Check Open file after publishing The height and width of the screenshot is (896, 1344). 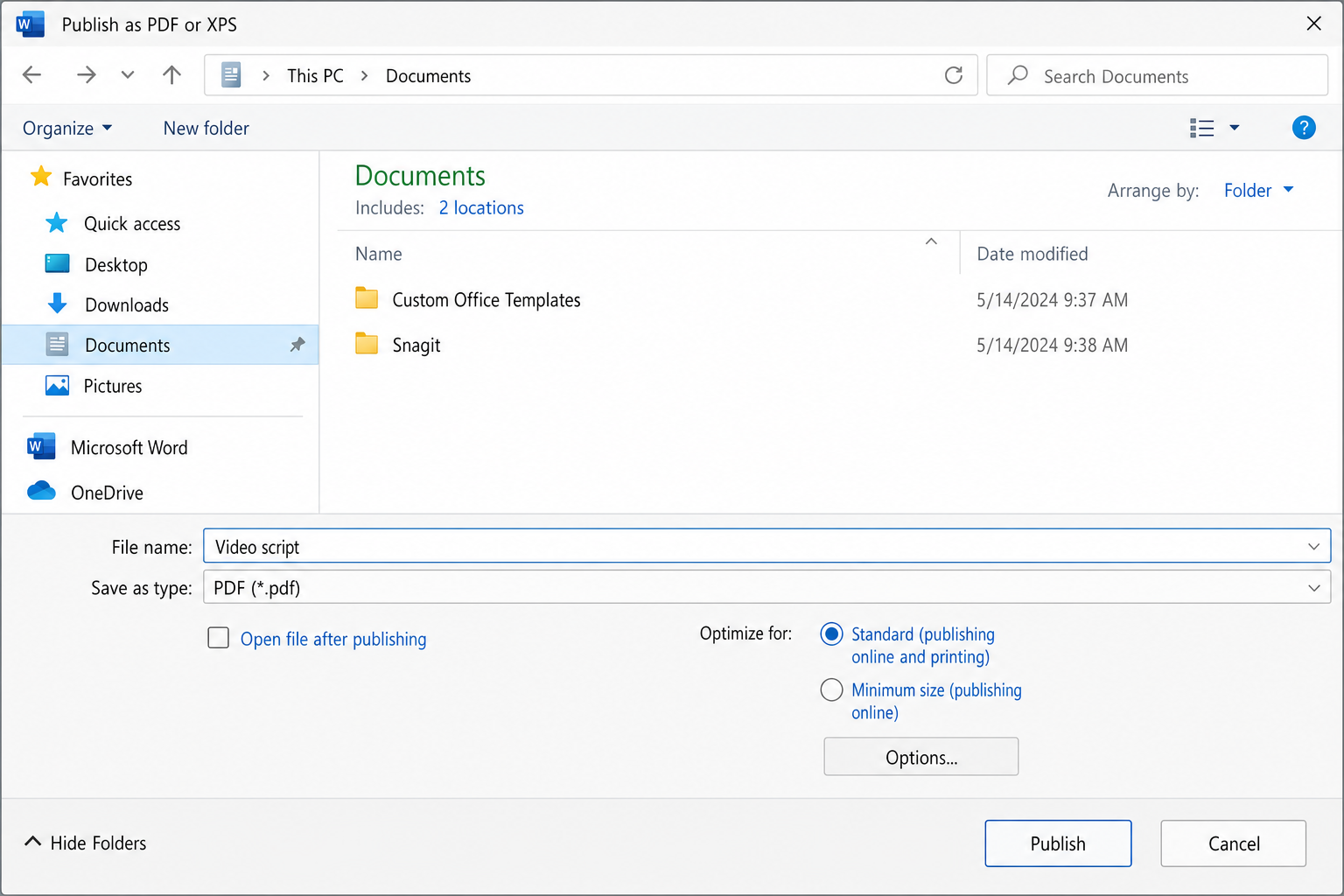point(219,638)
